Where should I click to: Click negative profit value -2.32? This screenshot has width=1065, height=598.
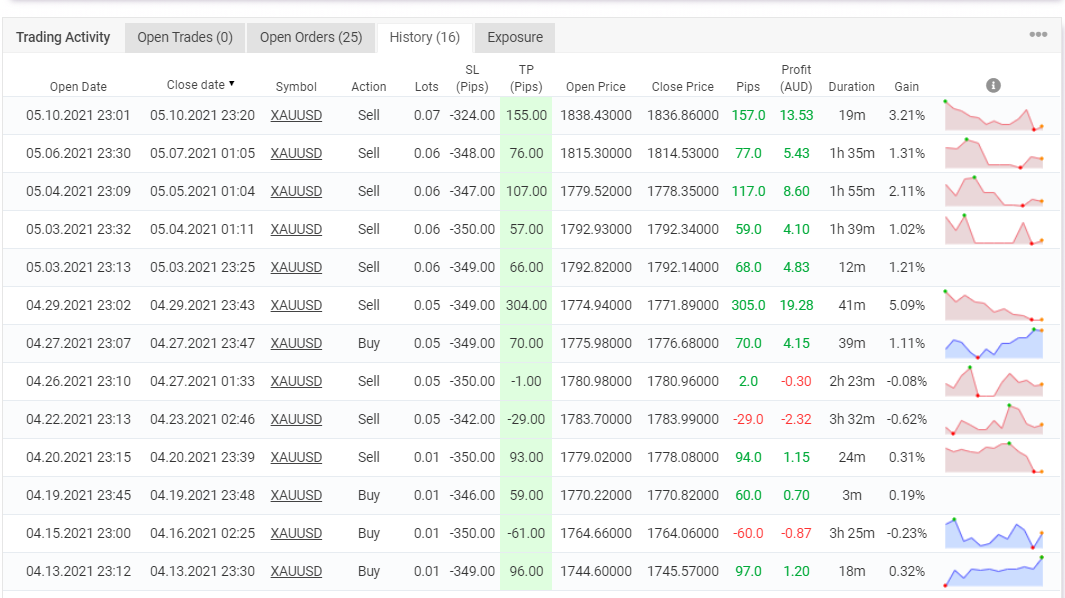[x=796, y=420]
